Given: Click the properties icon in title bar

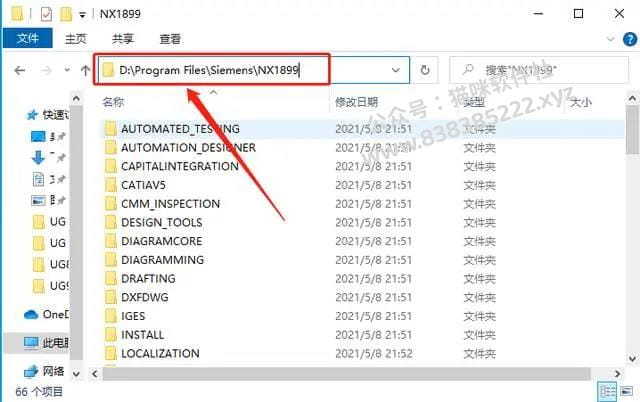Looking at the screenshot, I should point(46,14).
